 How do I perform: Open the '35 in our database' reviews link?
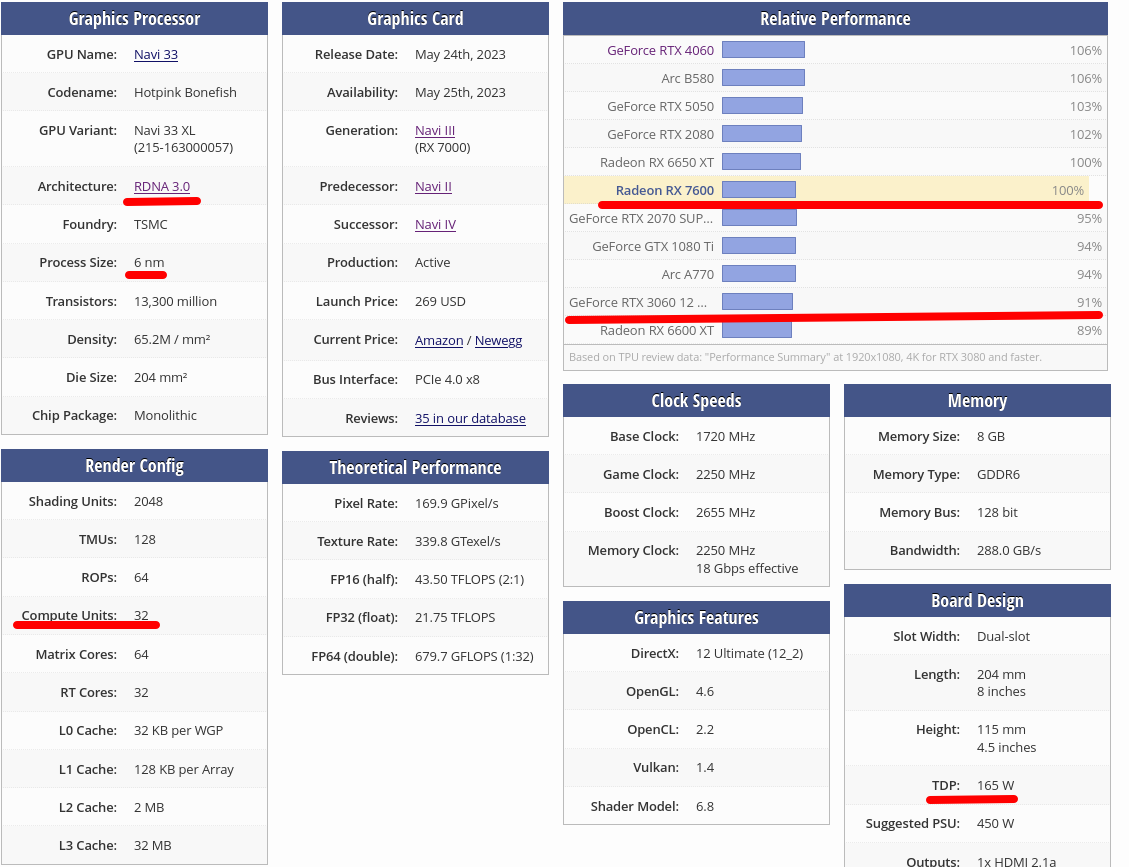coord(470,418)
